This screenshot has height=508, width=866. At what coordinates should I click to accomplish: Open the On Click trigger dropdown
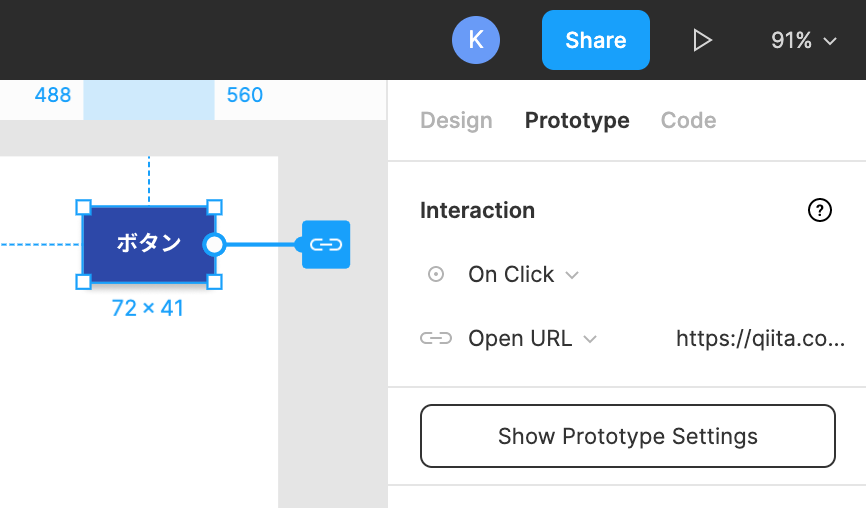[x=524, y=274]
